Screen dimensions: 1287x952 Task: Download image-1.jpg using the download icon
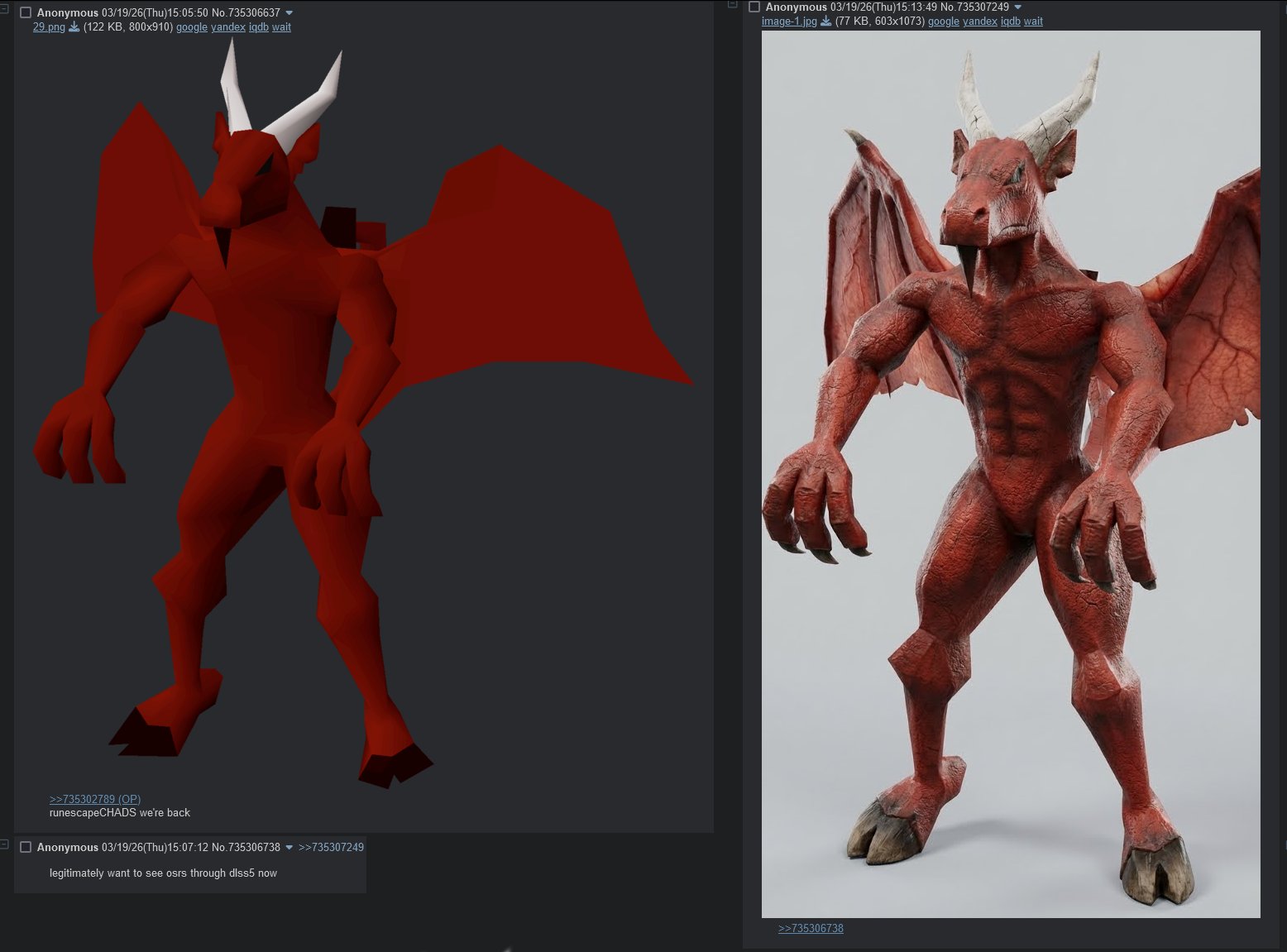click(825, 22)
